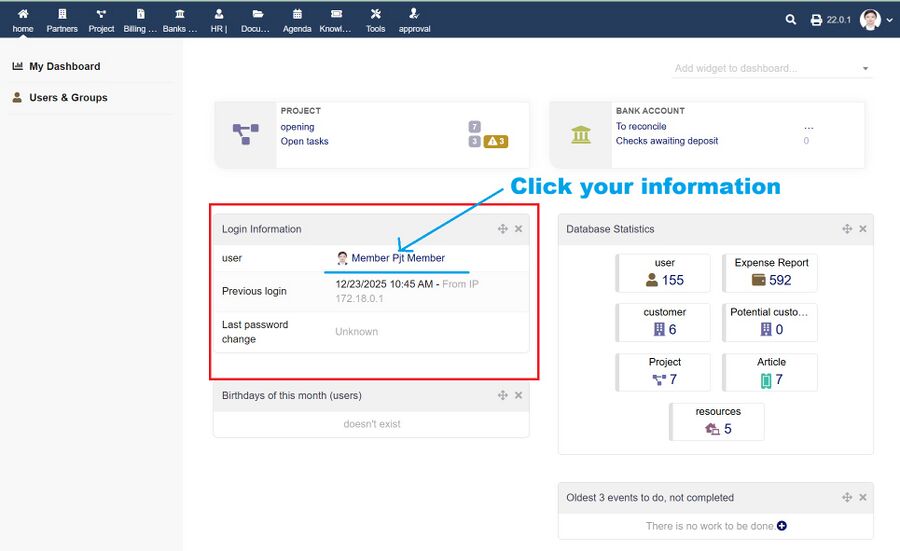Open the Open tasks link
900x551 pixels.
304,141
